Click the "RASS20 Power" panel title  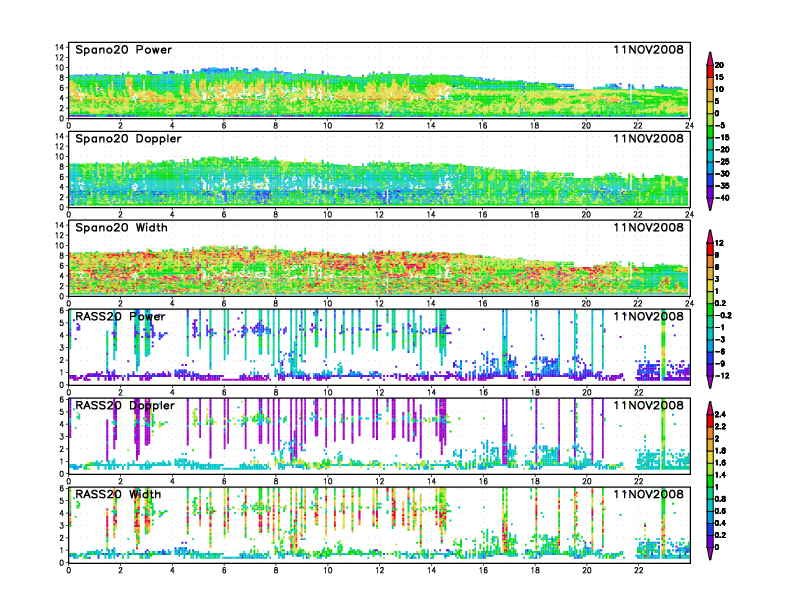point(120,317)
